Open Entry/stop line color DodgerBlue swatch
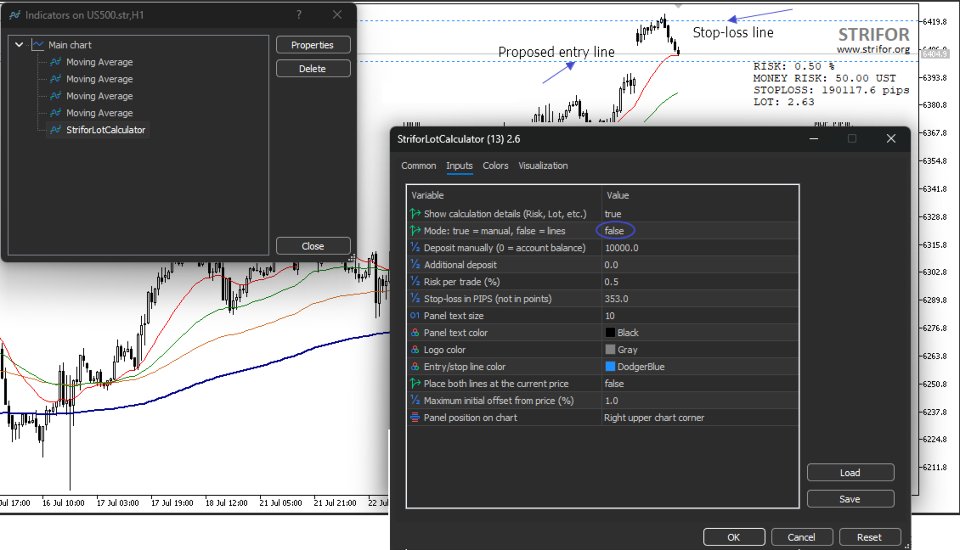This screenshot has height=550, width=960. point(610,366)
